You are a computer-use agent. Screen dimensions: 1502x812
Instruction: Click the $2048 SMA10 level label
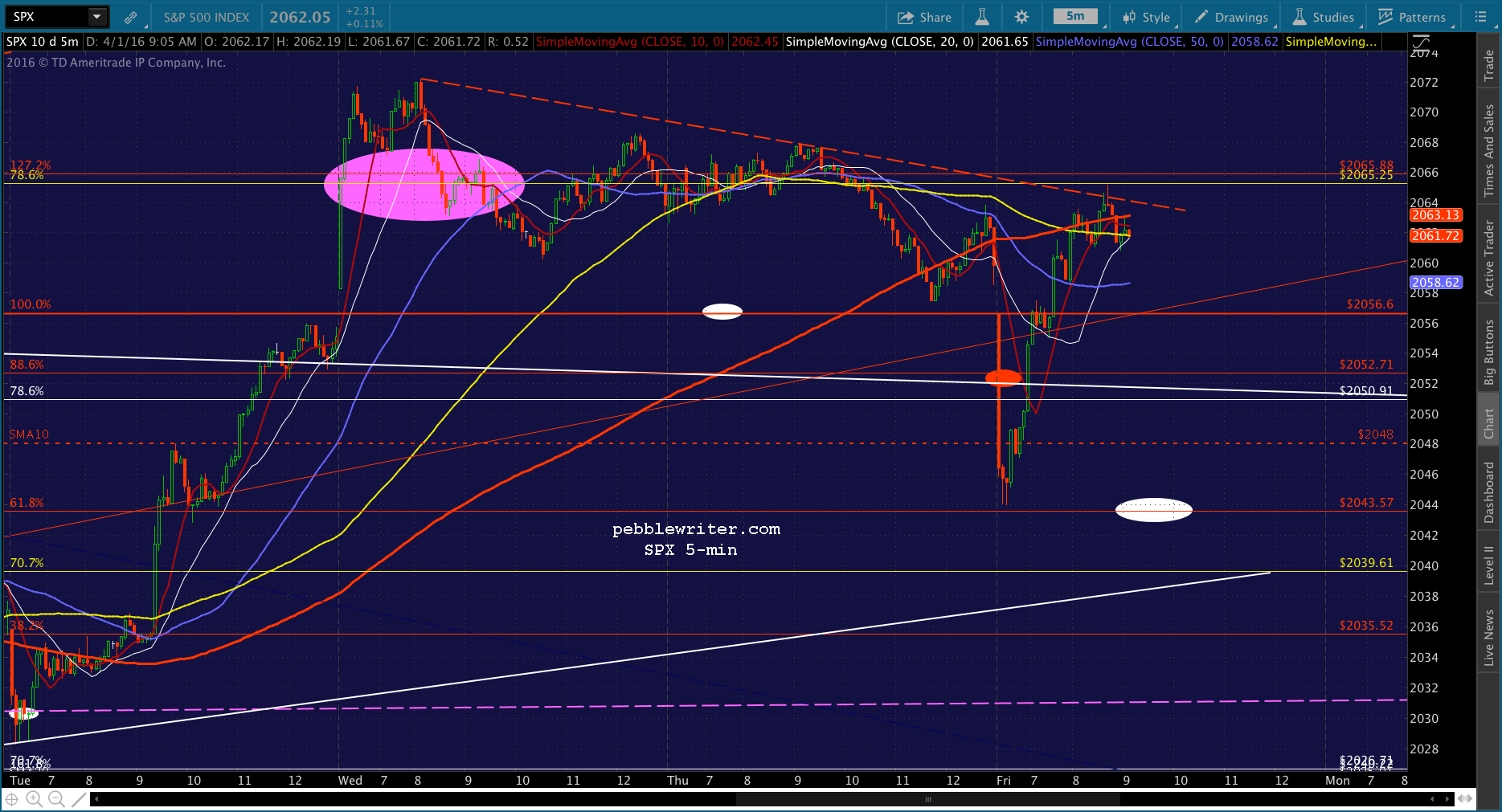(x=1376, y=435)
